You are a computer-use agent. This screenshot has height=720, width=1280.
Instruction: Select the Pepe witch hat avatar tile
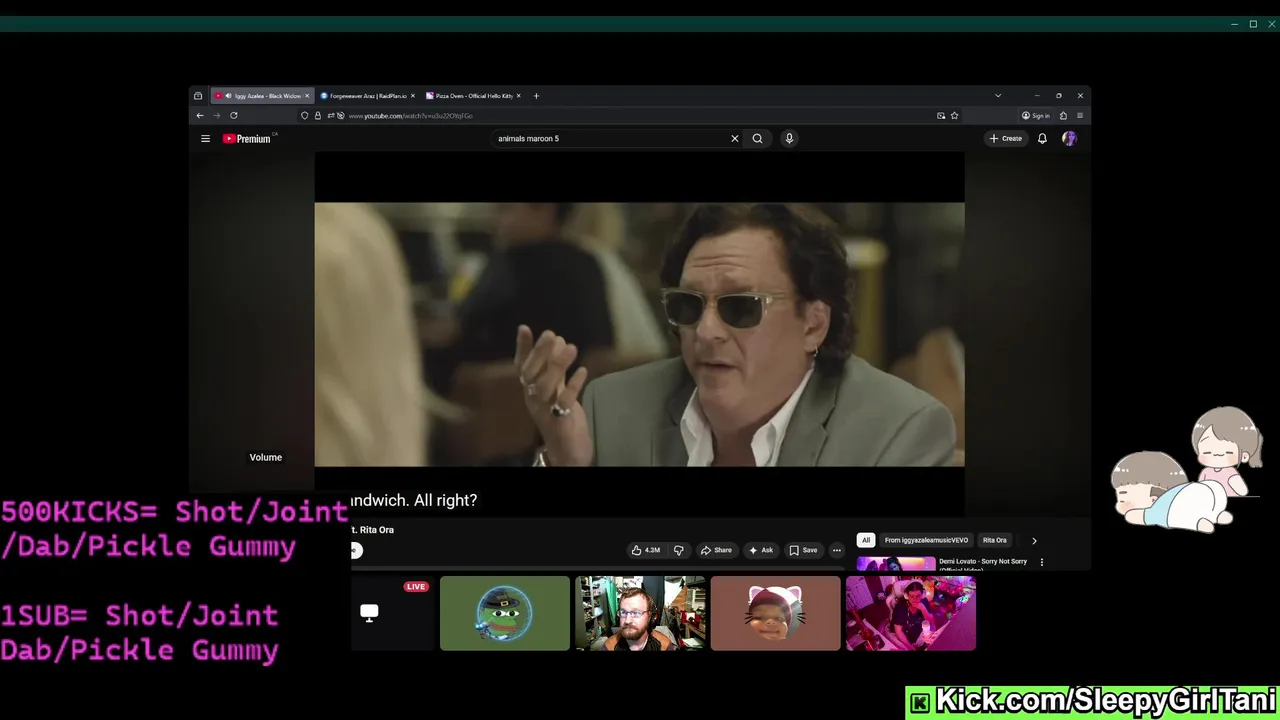tap(505, 613)
